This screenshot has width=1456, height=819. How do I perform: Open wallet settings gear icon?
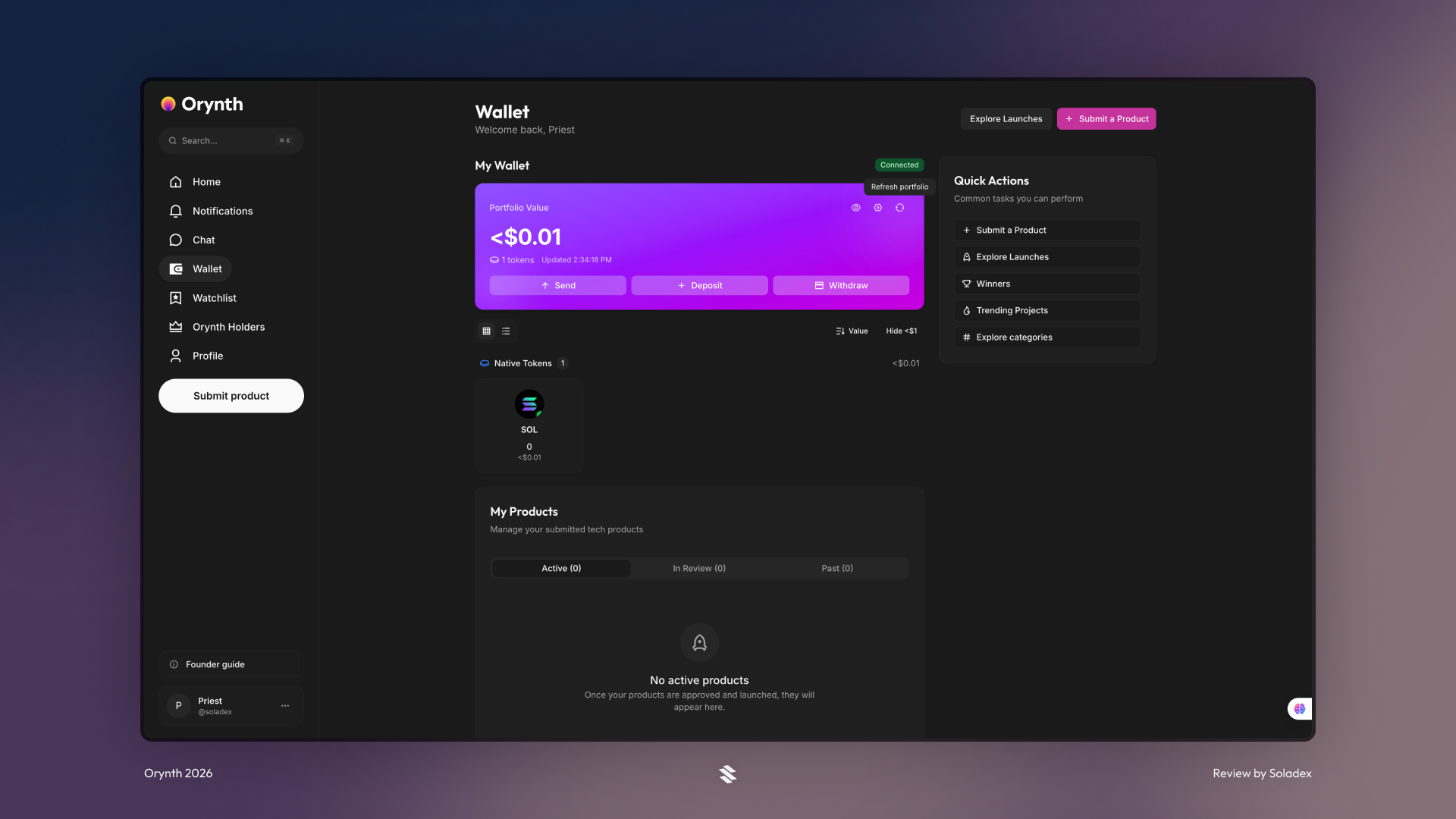point(877,208)
